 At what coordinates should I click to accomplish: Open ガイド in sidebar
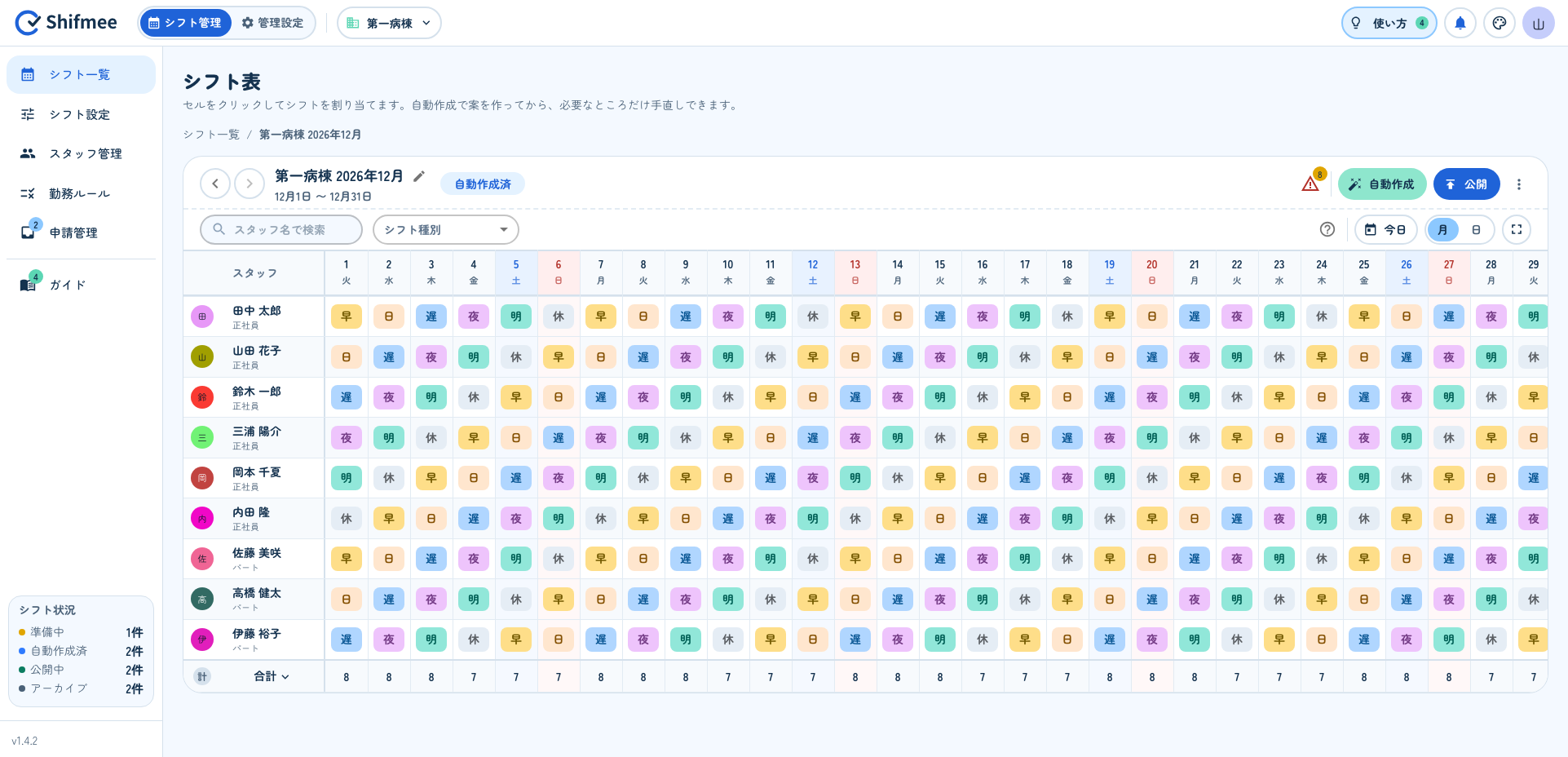tap(81, 285)
